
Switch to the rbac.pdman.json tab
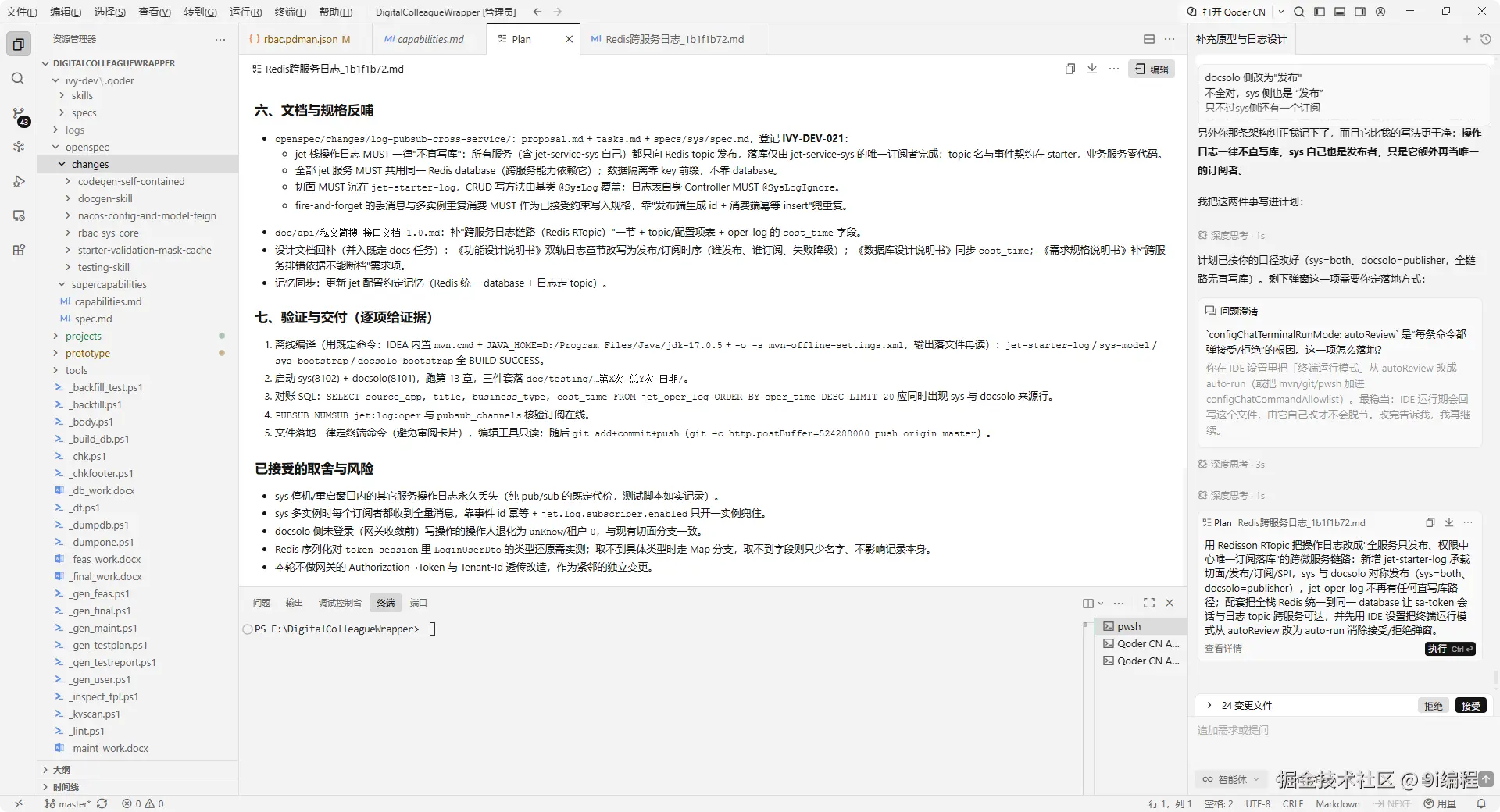tap(305, 39)
